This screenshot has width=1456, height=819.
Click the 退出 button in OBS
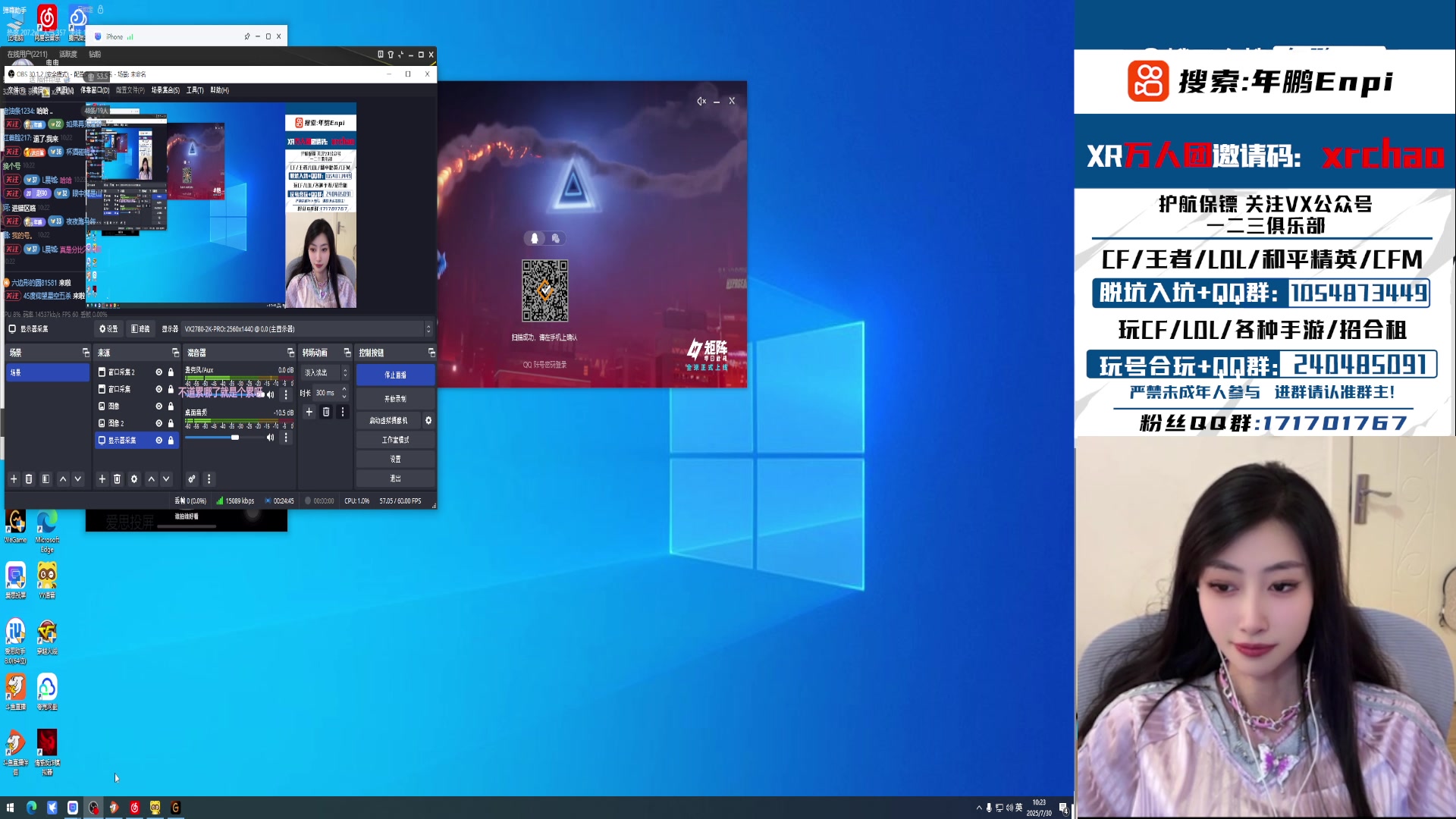pos(395,479)
